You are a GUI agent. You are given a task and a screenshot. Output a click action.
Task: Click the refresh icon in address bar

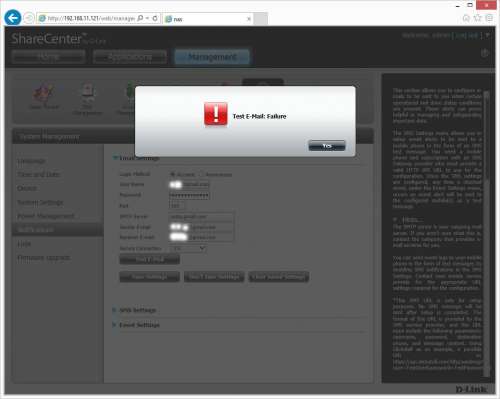tap(155, 18)
